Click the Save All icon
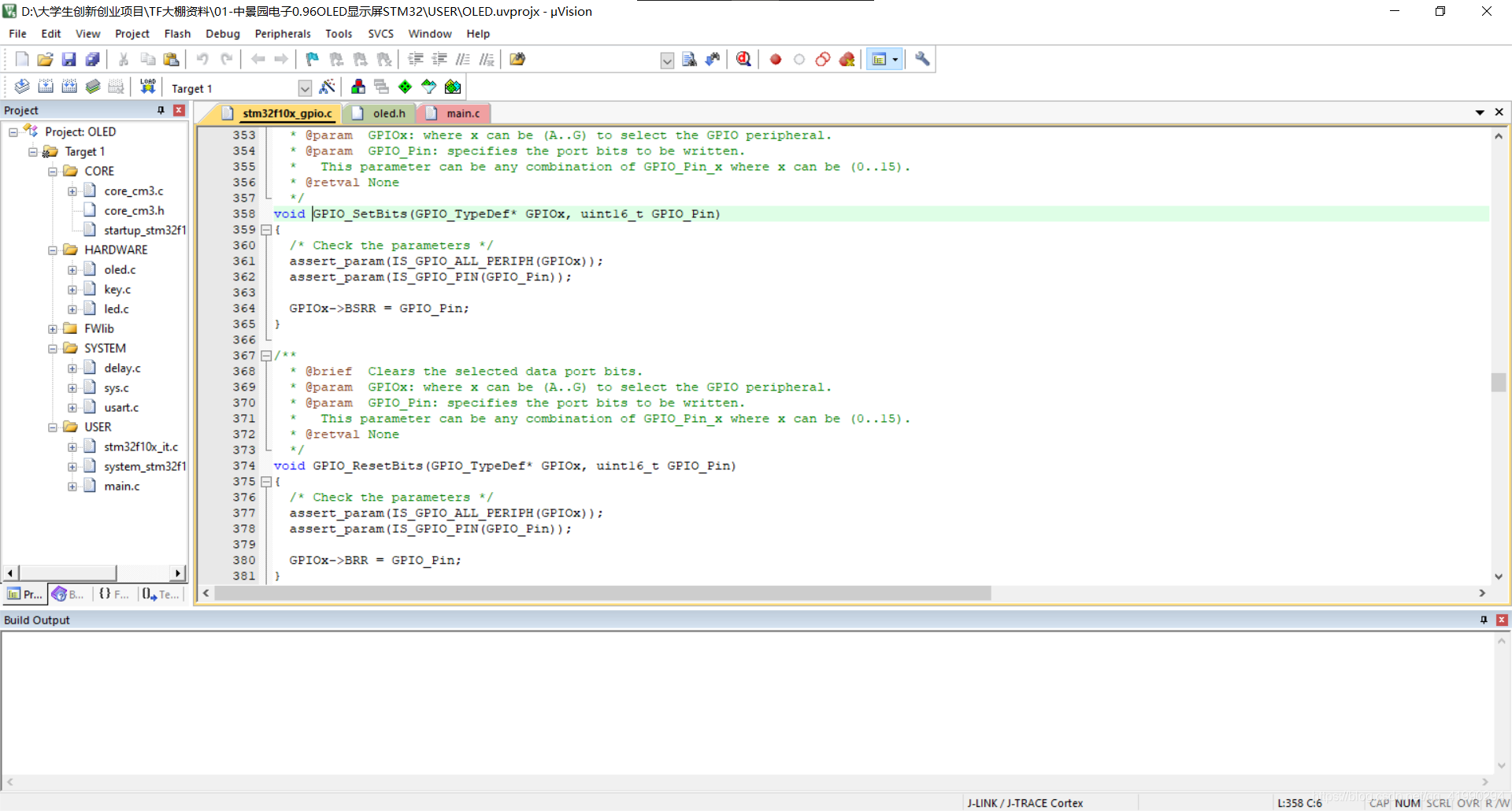Screen dimensions: 1512x811 coord(93,59)
